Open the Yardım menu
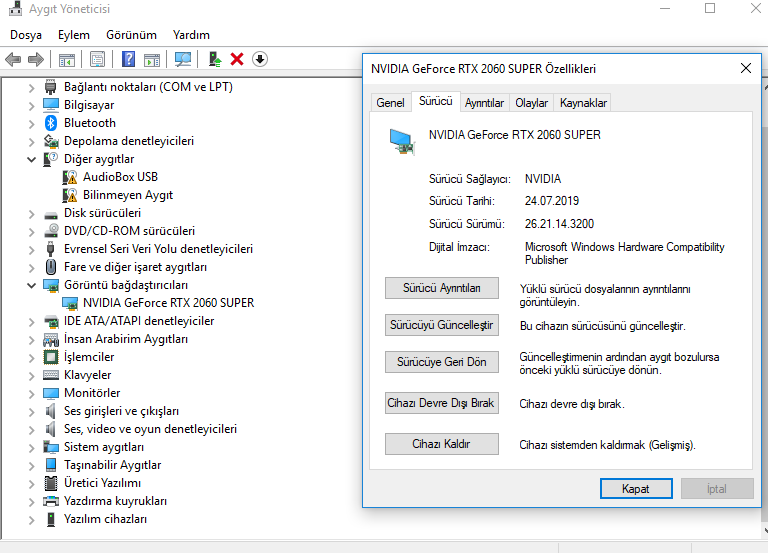768x553 pixels. pos(191,35)
